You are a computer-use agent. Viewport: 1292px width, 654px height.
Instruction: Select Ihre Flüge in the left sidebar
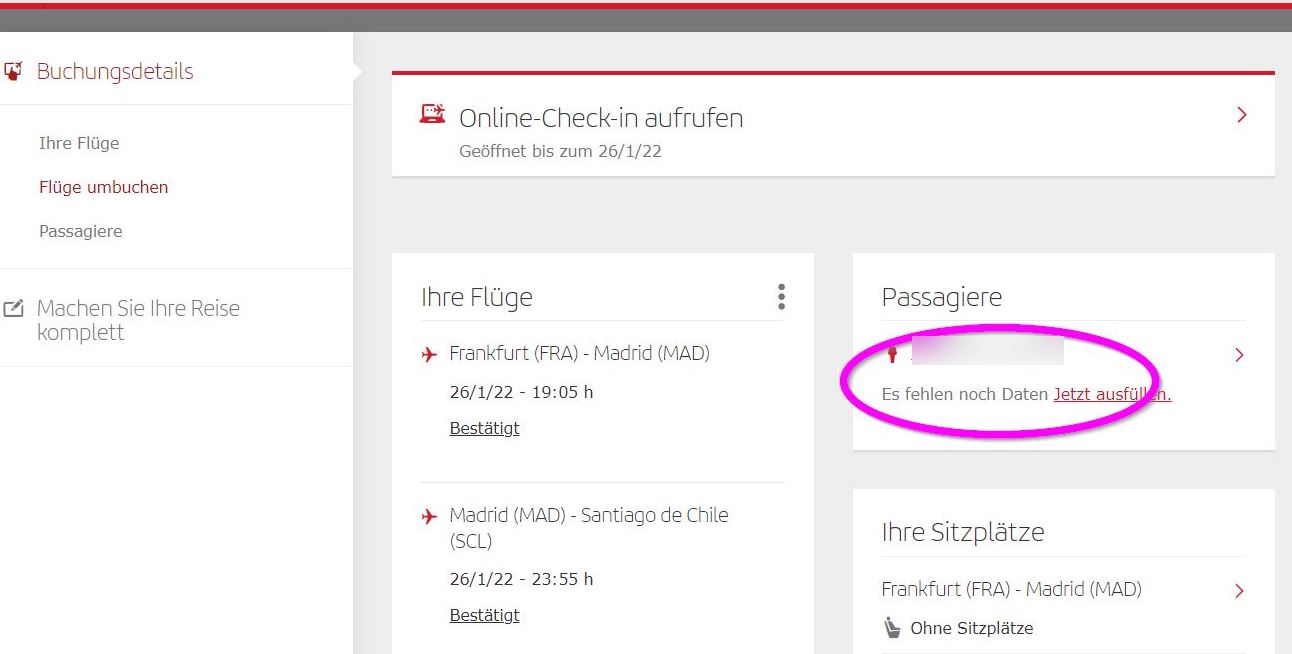coord(79,143)
